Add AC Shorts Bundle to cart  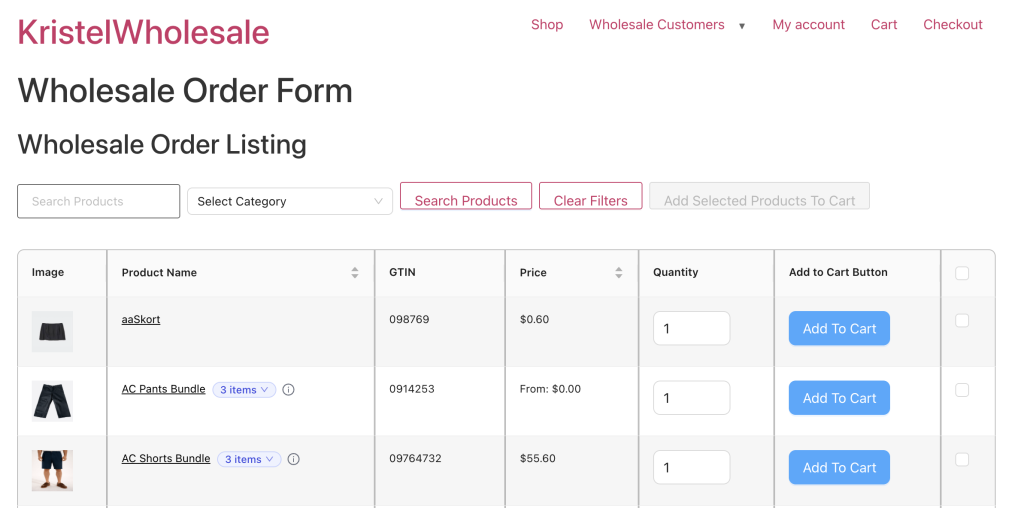tap(839, 468)
